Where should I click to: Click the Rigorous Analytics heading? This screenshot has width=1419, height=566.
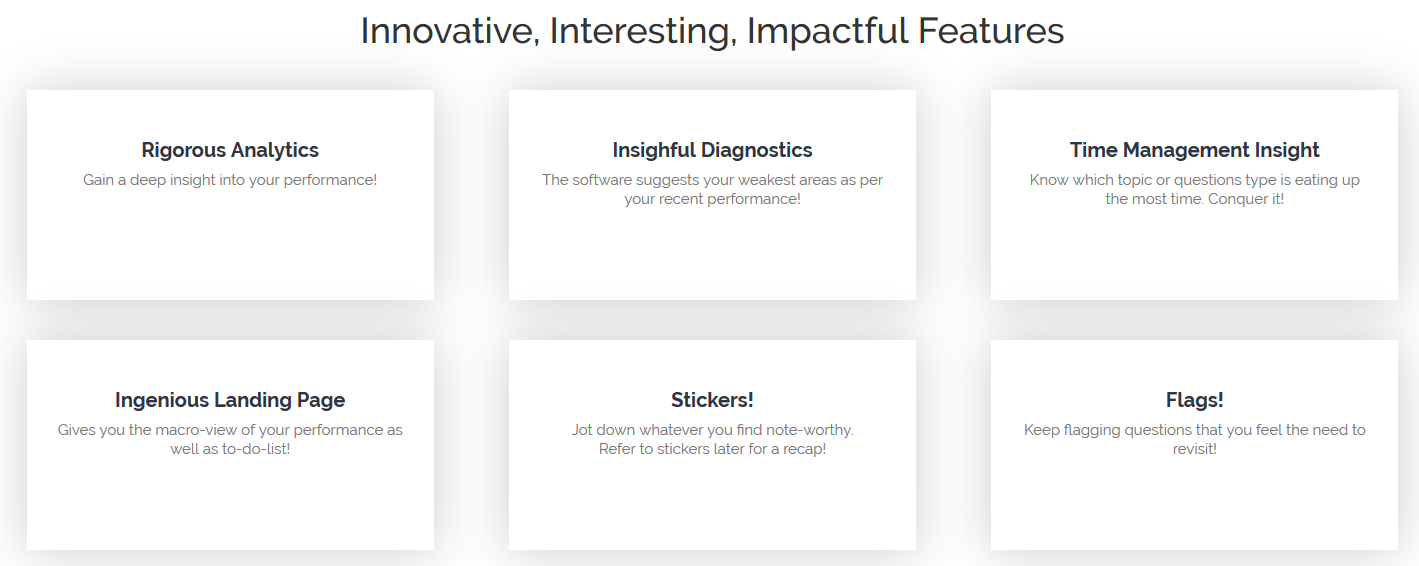pos(230,150)
